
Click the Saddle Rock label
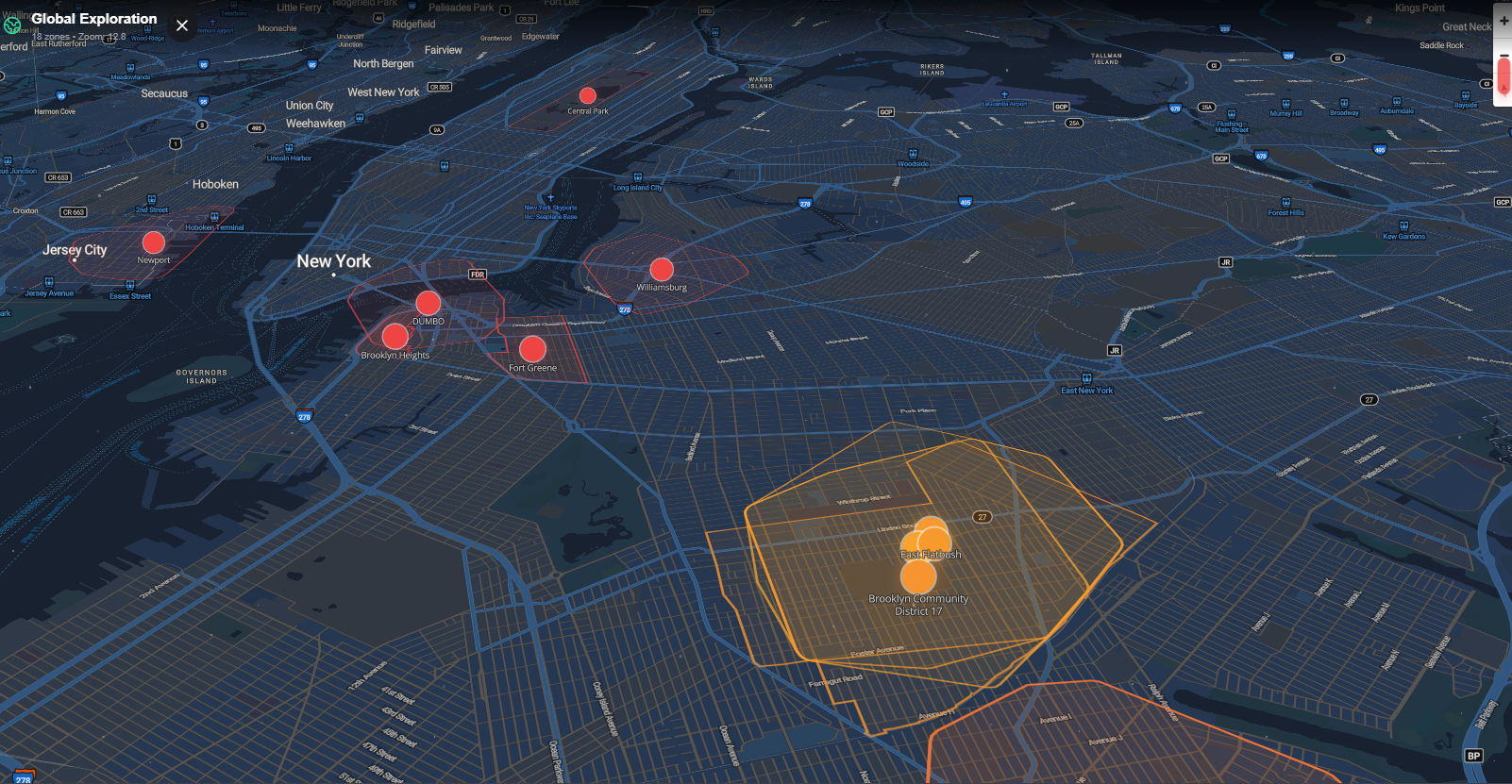click(x=1441, y=45)
